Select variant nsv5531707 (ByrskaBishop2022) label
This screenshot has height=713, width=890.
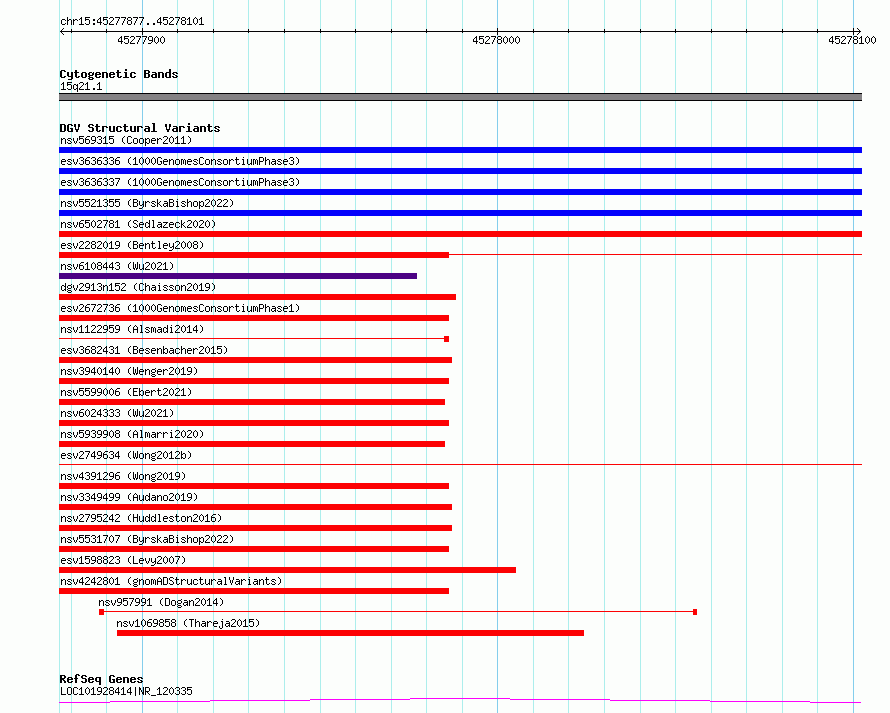[x=147, y=539]
